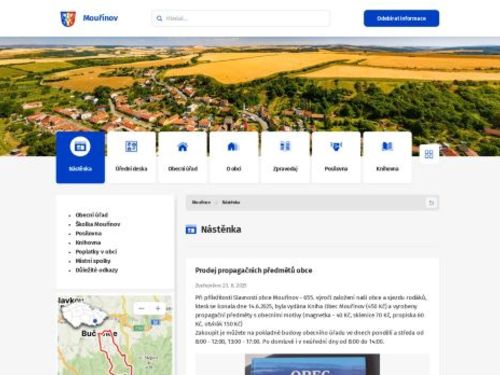Image resolution: width=500 pixels, height=375 pixels.
Task: Open the Obecní úřad house icon tile
Action: point(183,157)
